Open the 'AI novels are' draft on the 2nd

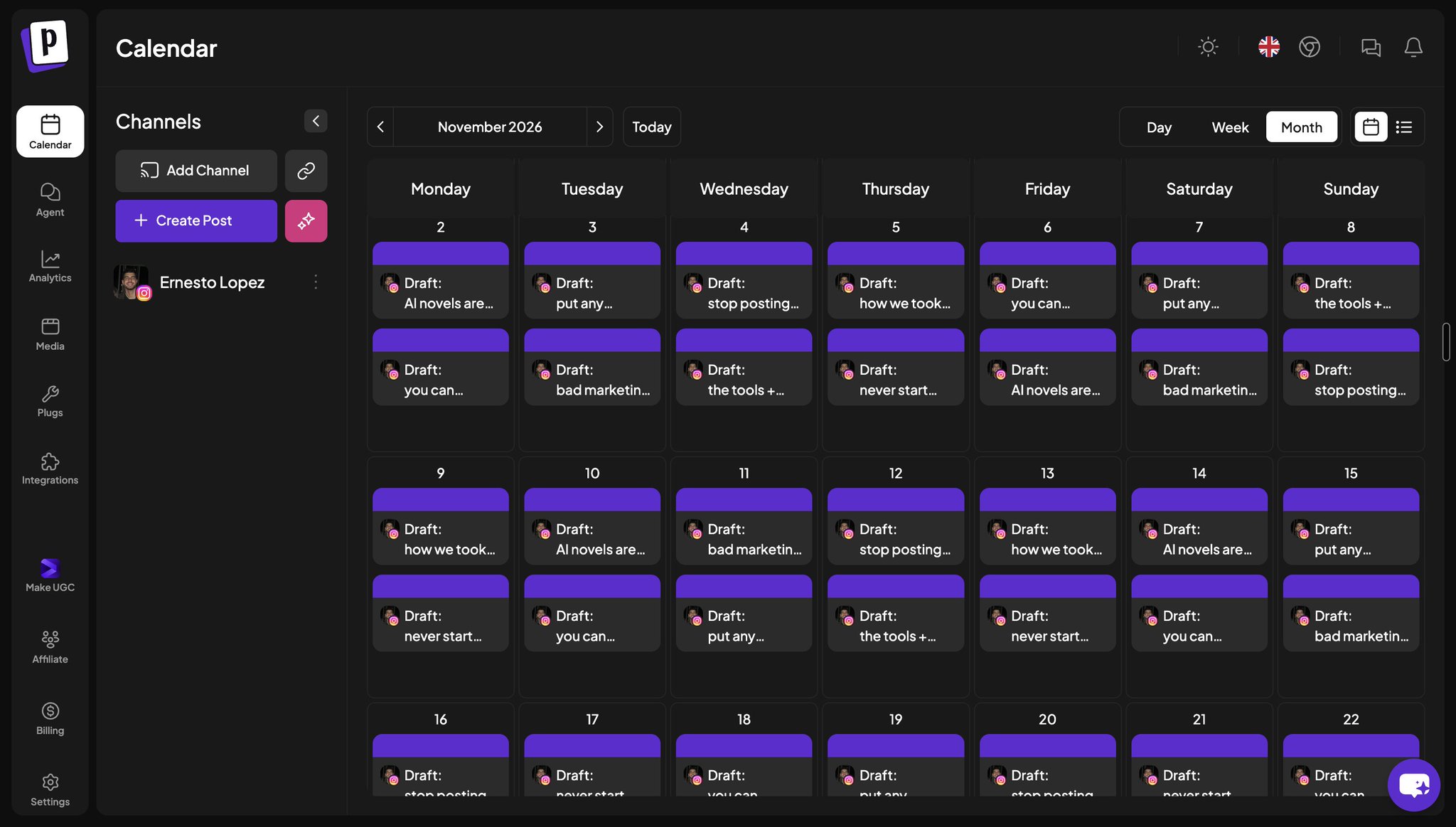[x=441, y=280]
